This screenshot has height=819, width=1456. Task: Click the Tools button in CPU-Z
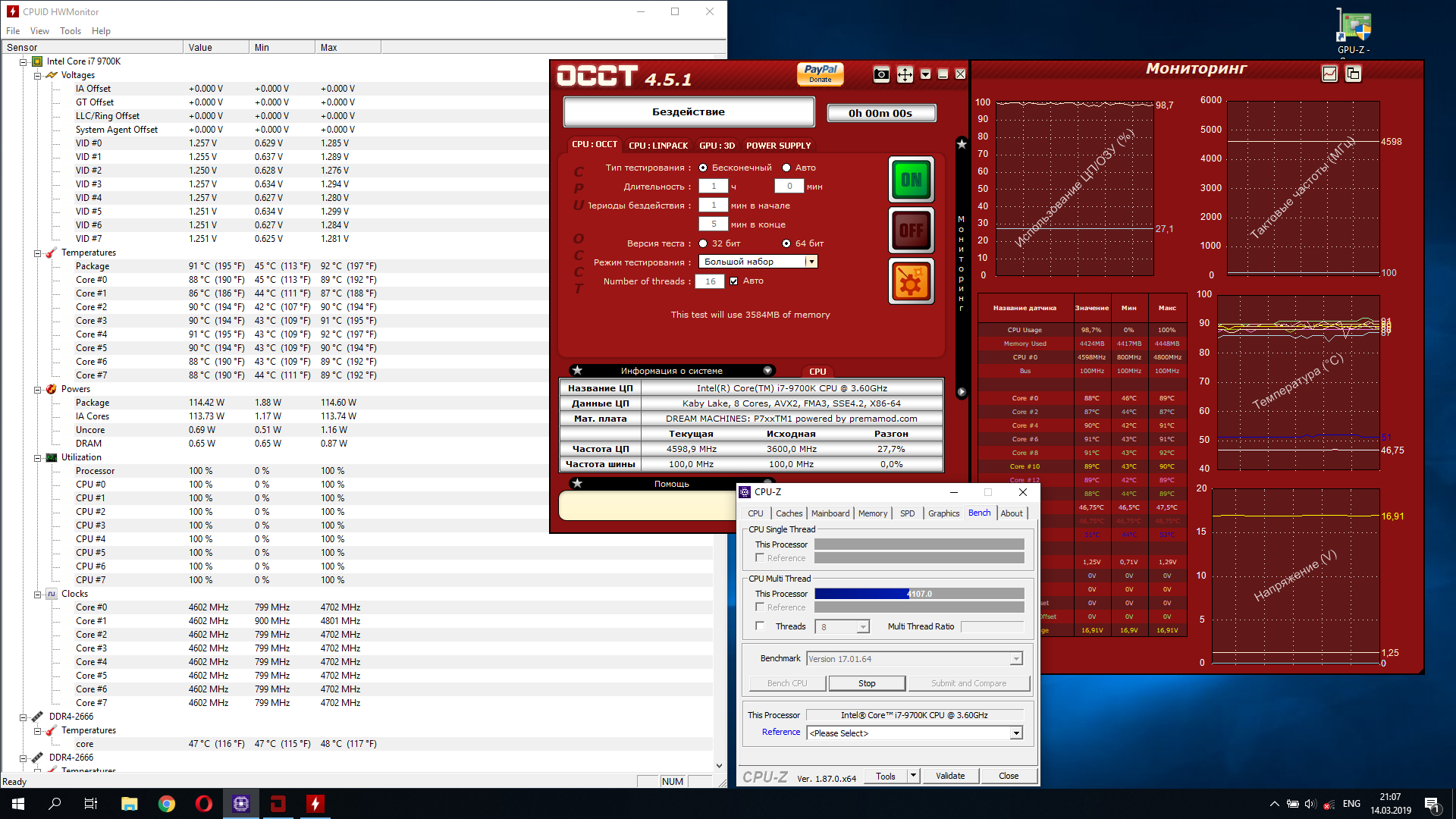pos(885,776)
